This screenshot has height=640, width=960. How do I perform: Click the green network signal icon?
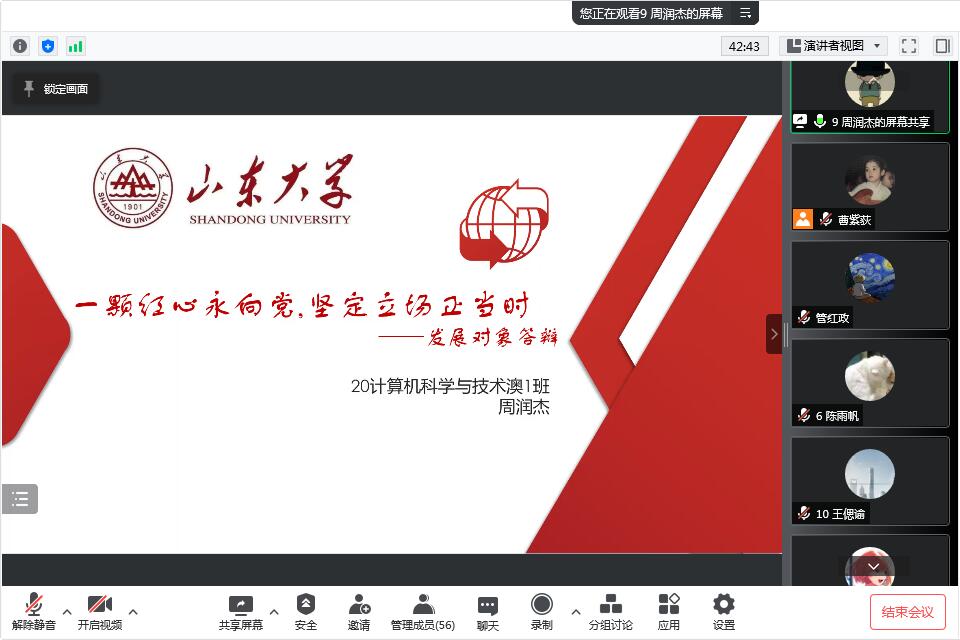pos(76,46)
